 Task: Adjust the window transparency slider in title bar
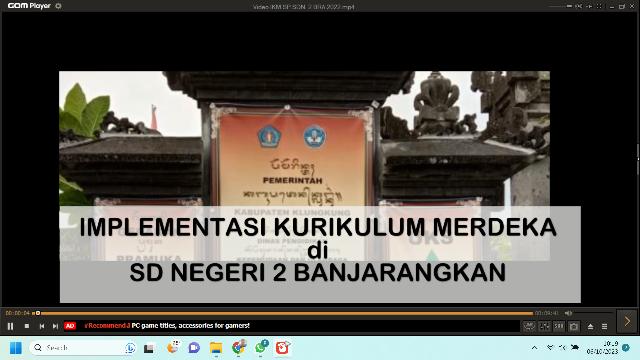click(x=560, y=7)
